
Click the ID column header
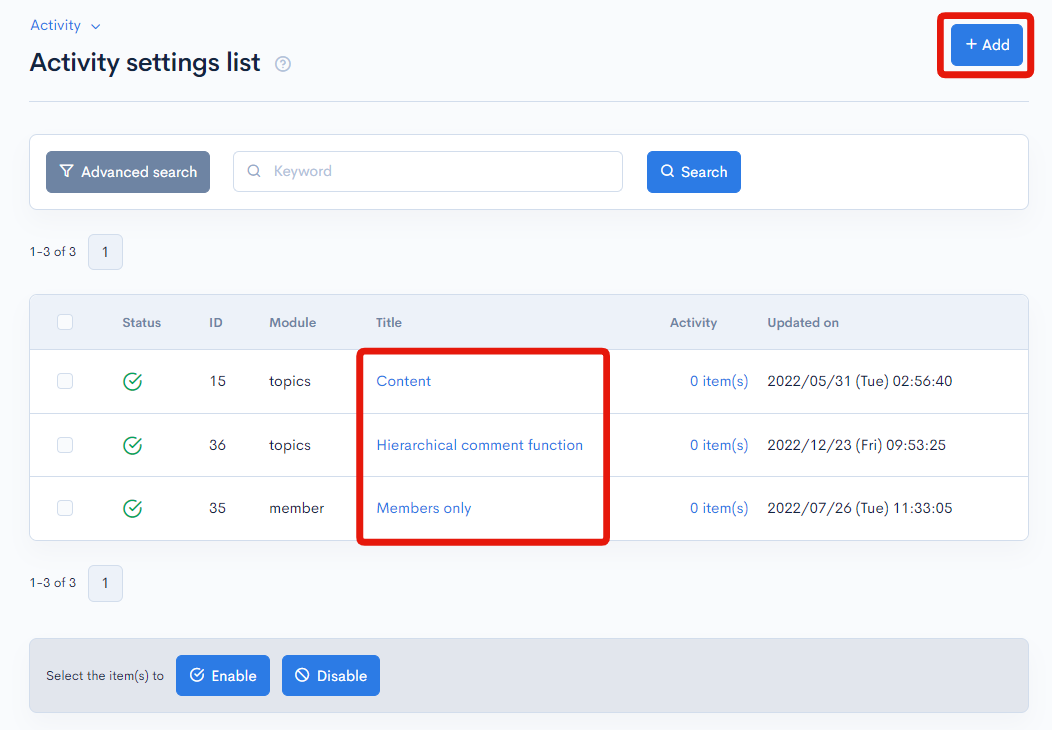(x=215, y=323)
